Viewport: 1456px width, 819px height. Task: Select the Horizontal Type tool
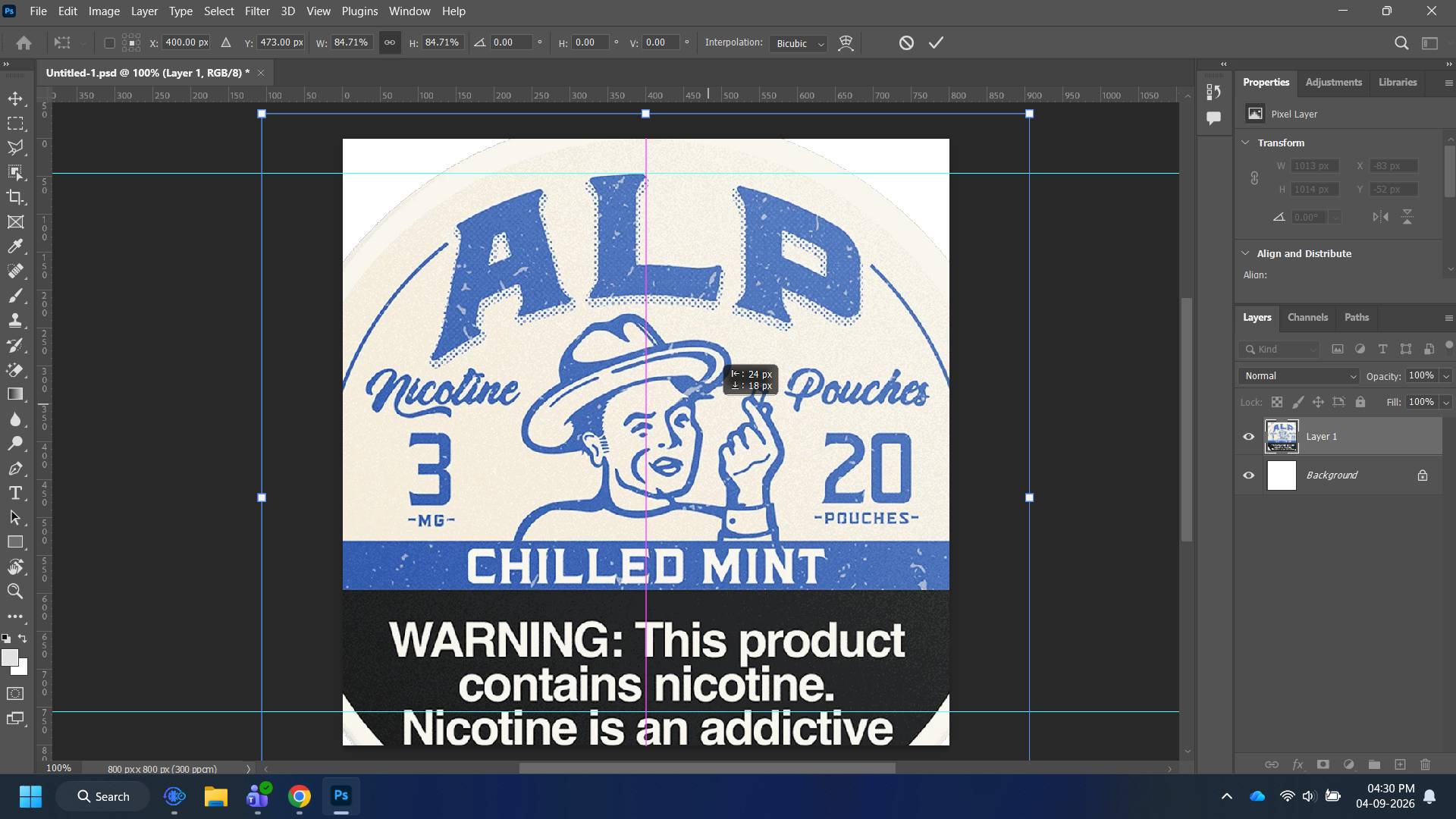click(x=15, y=493)
